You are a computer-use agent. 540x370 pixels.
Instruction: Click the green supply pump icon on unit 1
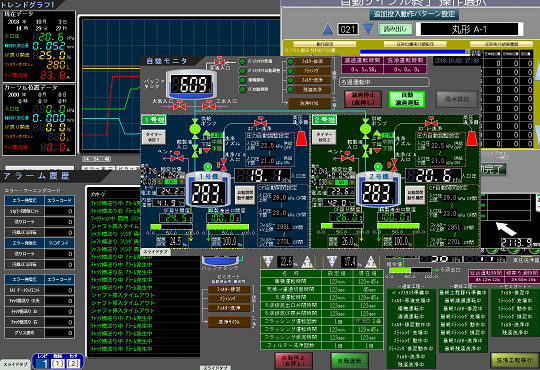pyautogui.click(x=195, y=129)
